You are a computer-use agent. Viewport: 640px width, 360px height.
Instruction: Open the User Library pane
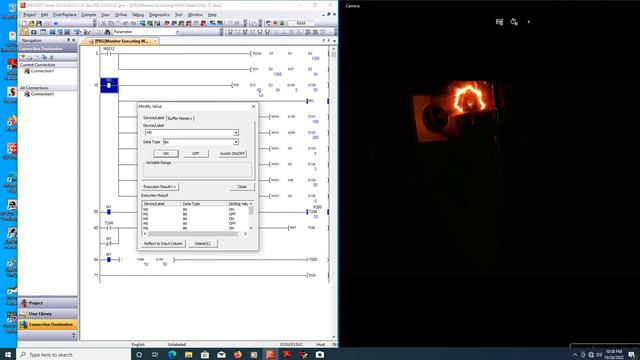pyautogui.click(x=47, y=314)
